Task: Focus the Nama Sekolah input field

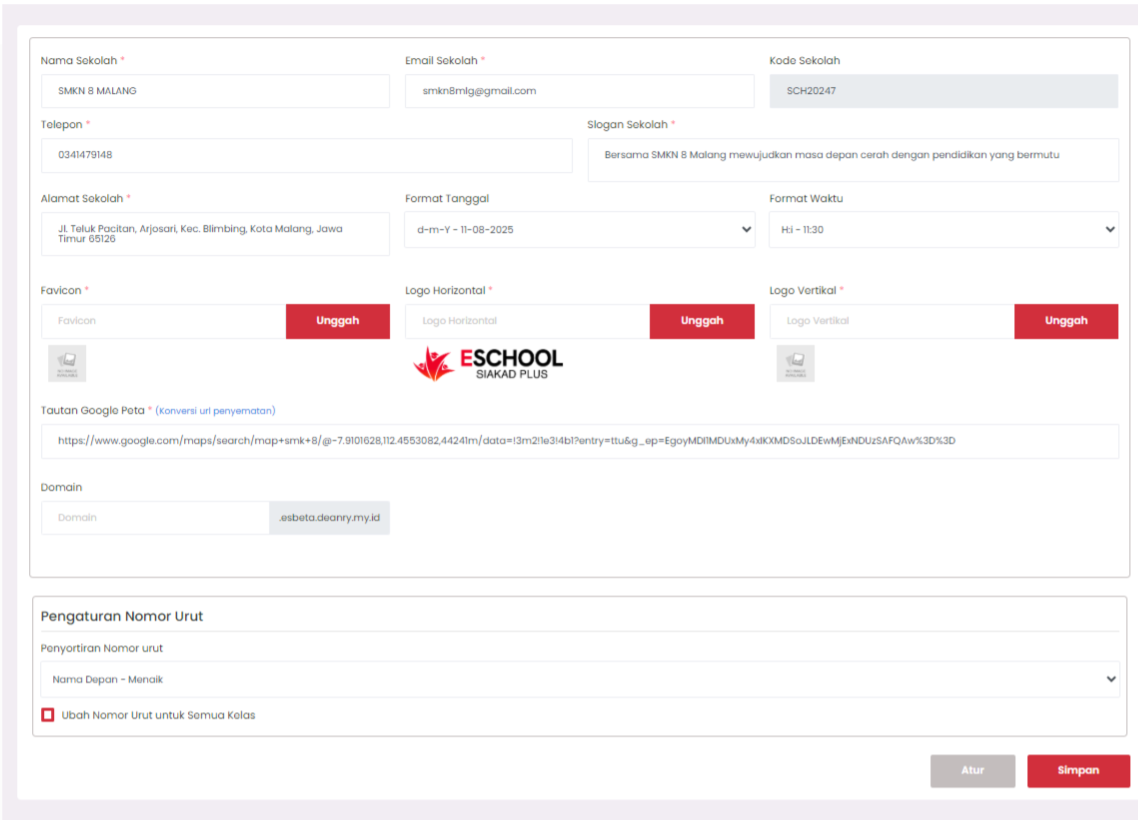Action: pyautogui.click(x=215, y=91)
